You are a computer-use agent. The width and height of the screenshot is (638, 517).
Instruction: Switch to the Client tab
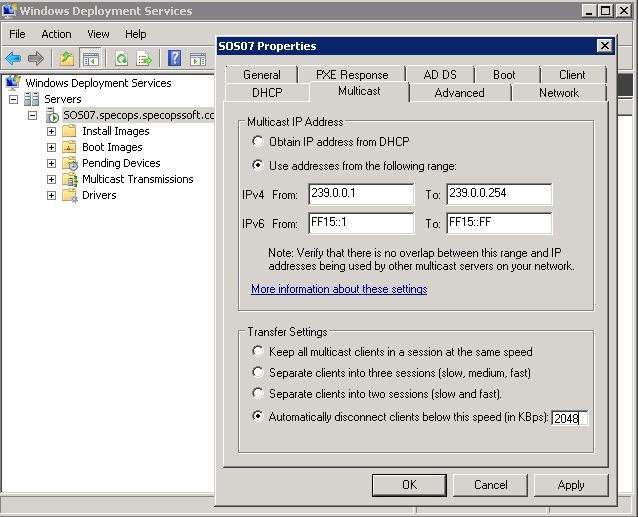tap(572, 75)
